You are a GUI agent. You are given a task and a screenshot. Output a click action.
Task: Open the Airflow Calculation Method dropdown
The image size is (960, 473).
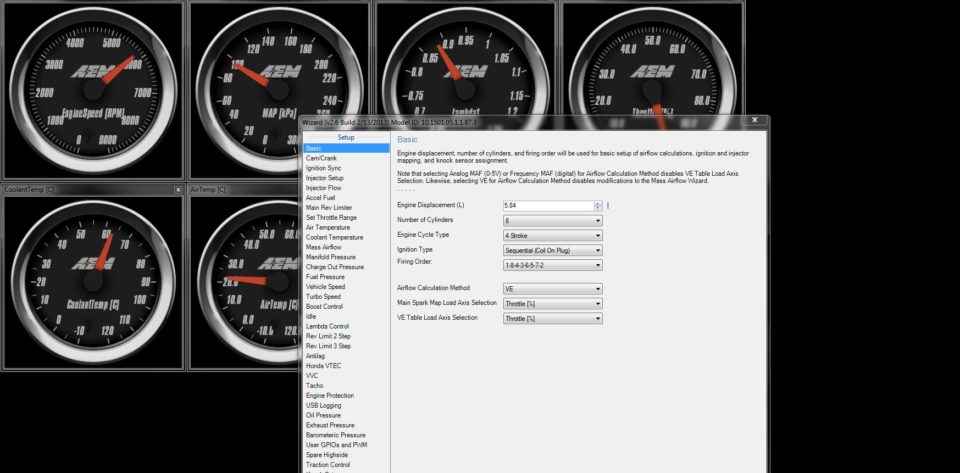tap(553, 289)
